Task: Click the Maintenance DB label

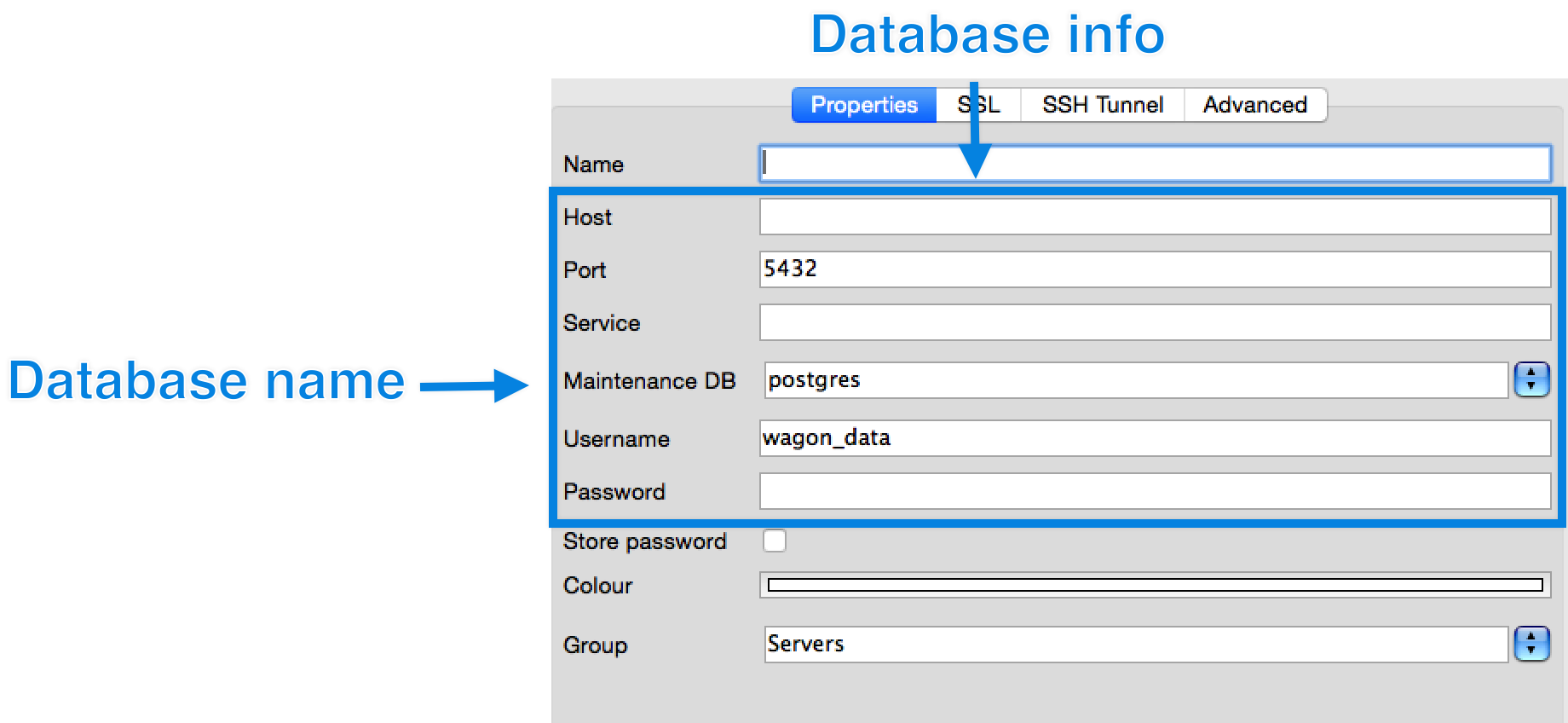Action: coord(649,381)
